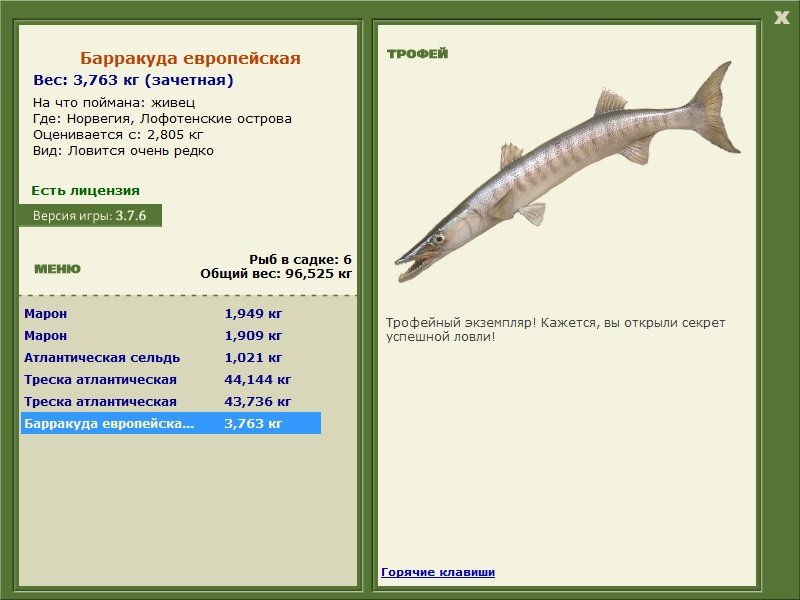
Task: Click the Версия игры 3.7.6 badge
Action: (90, 215)
